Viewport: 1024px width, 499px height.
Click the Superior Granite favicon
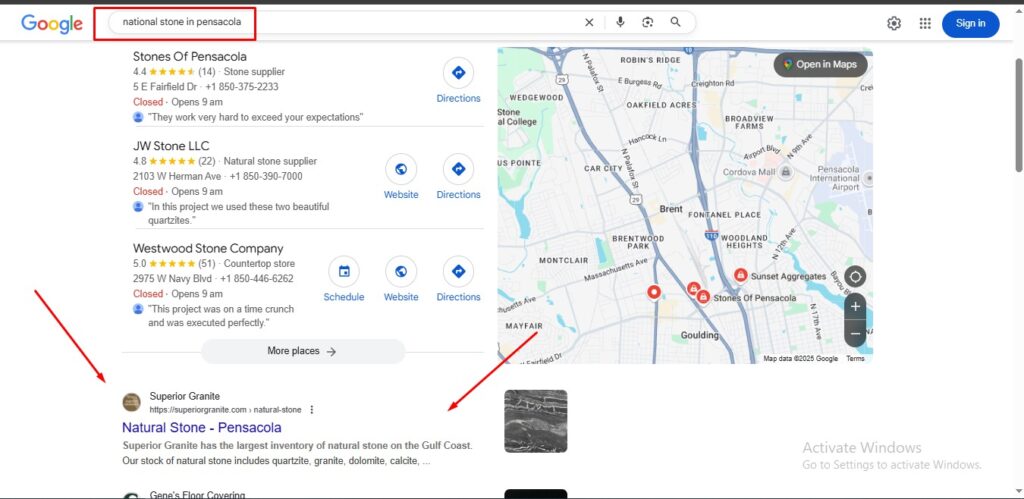[131, 402]
